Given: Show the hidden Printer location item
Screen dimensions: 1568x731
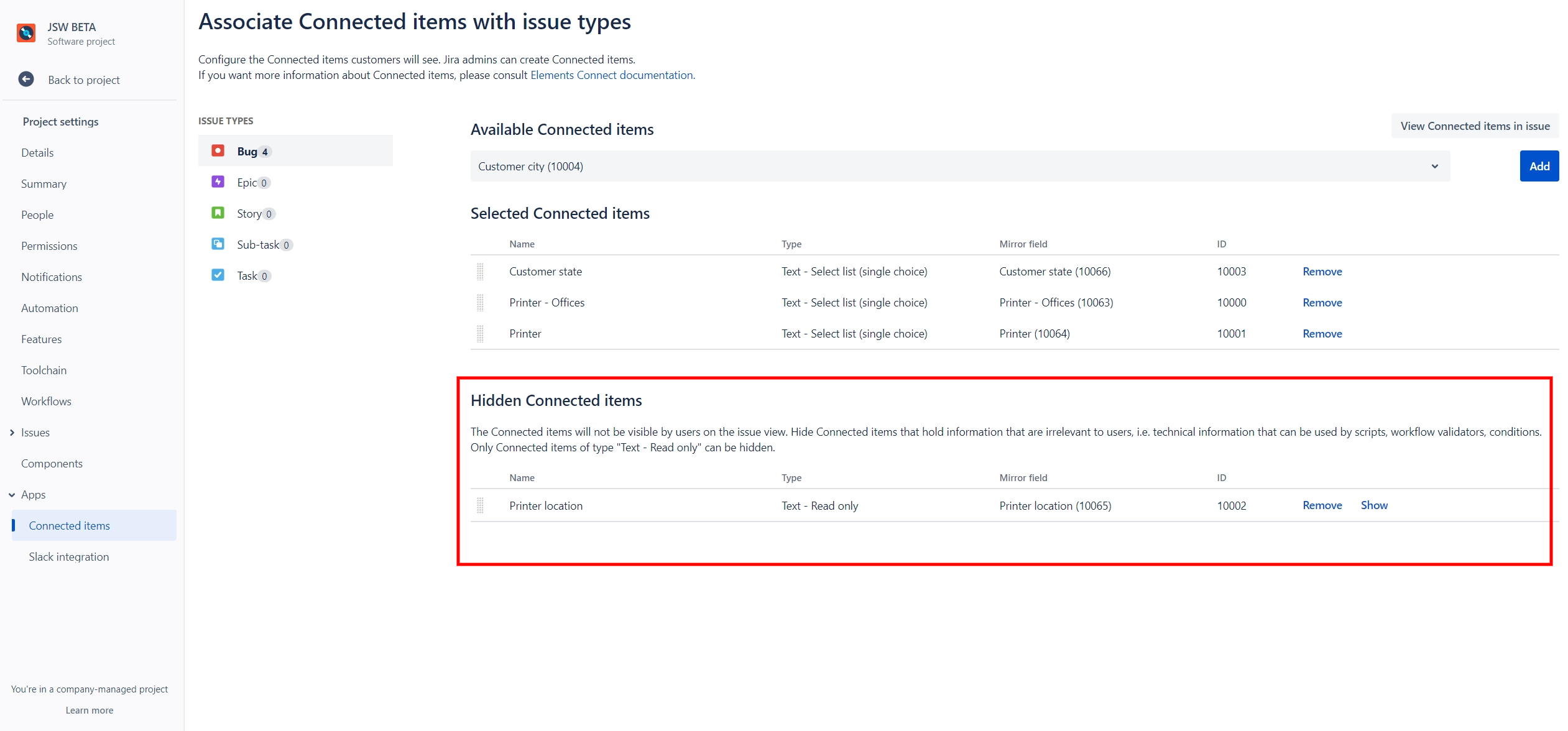Looking at the screenshot, I should (1373, 505).
